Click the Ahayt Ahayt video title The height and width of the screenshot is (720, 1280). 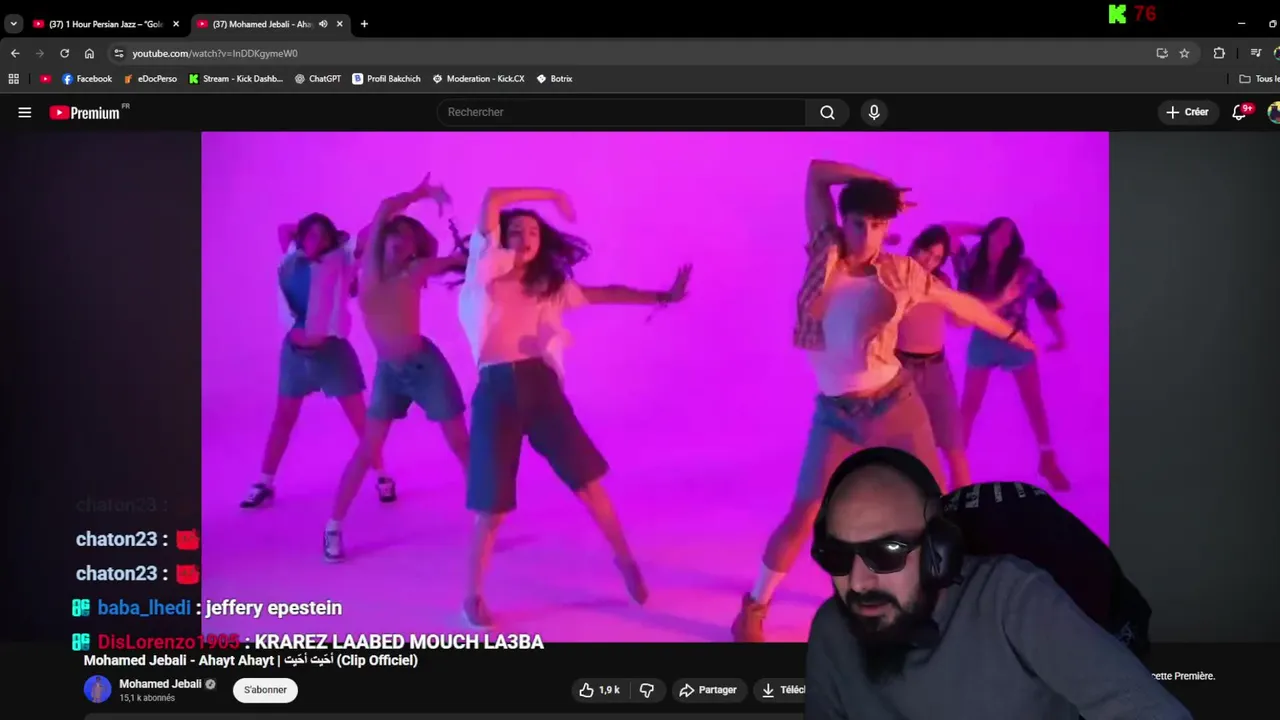click(x=250, y=661)
